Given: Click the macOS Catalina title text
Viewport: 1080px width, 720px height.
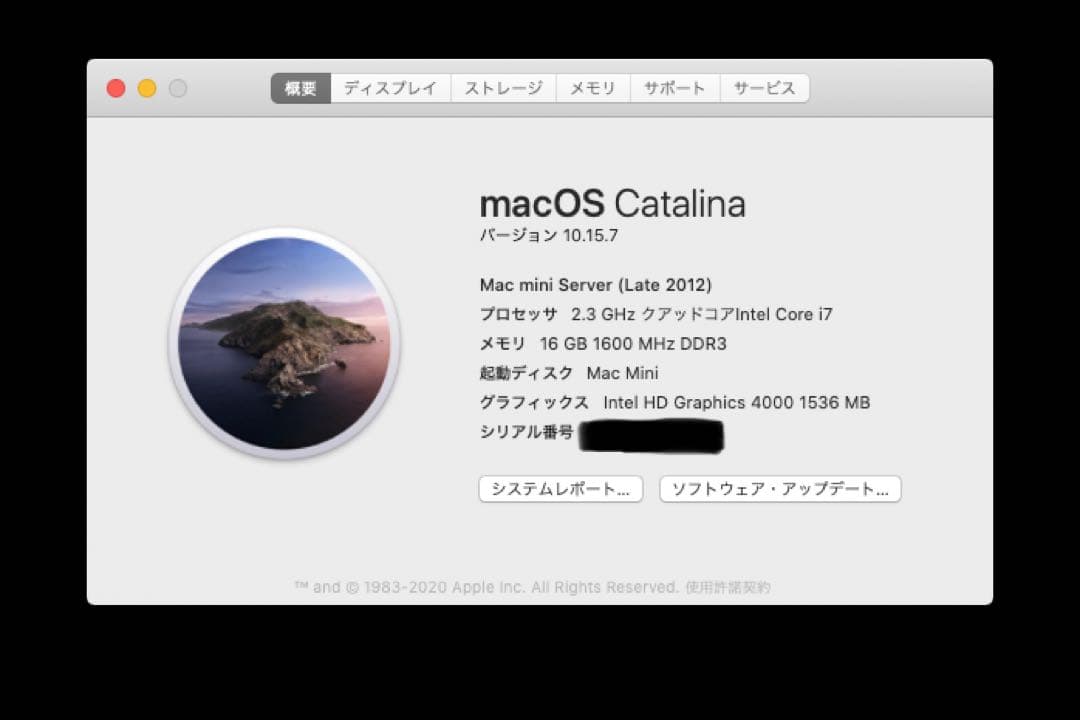Looking at the screenshot, I should [x=614, y=203].
